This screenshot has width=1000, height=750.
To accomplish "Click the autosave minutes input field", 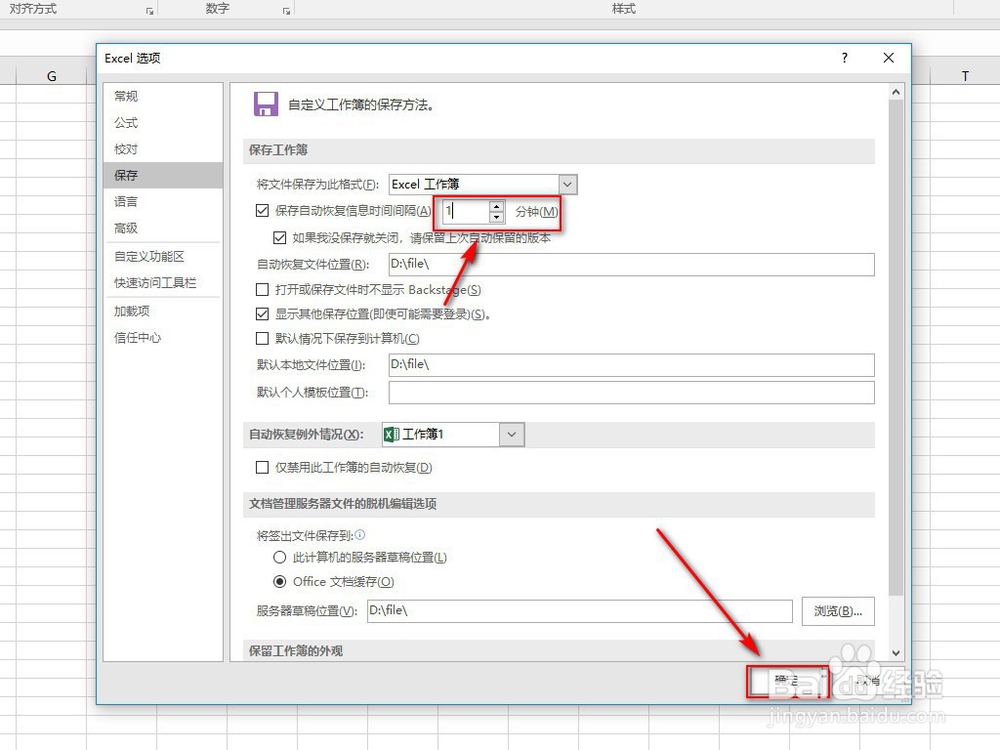I will tap(466, 211).
